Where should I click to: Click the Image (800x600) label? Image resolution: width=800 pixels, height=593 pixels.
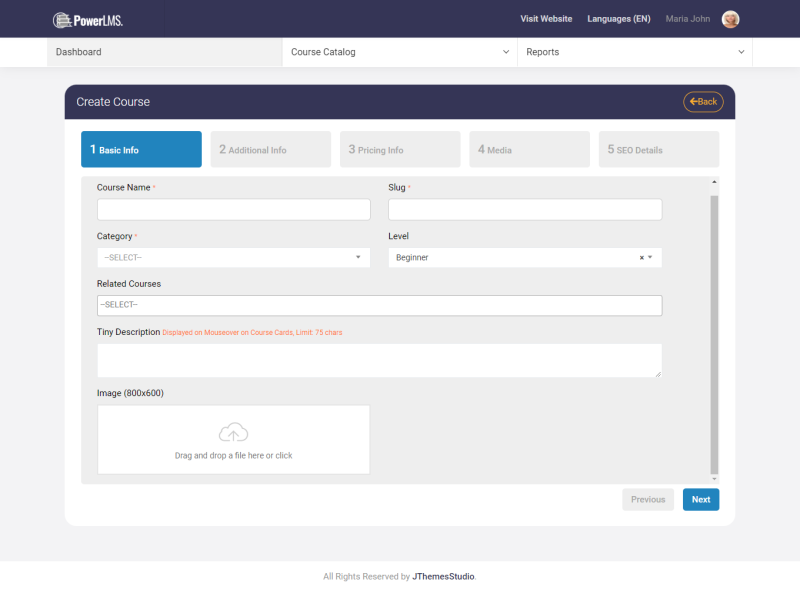pyautogui.click(x=130, y=393)
